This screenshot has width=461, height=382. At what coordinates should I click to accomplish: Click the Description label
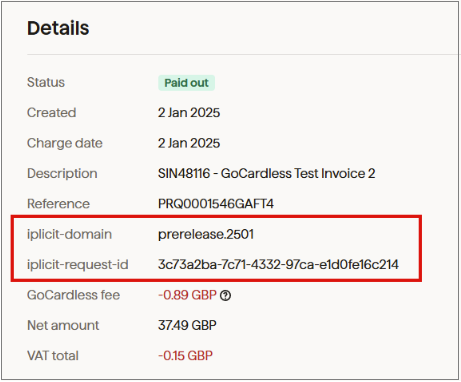62,173
